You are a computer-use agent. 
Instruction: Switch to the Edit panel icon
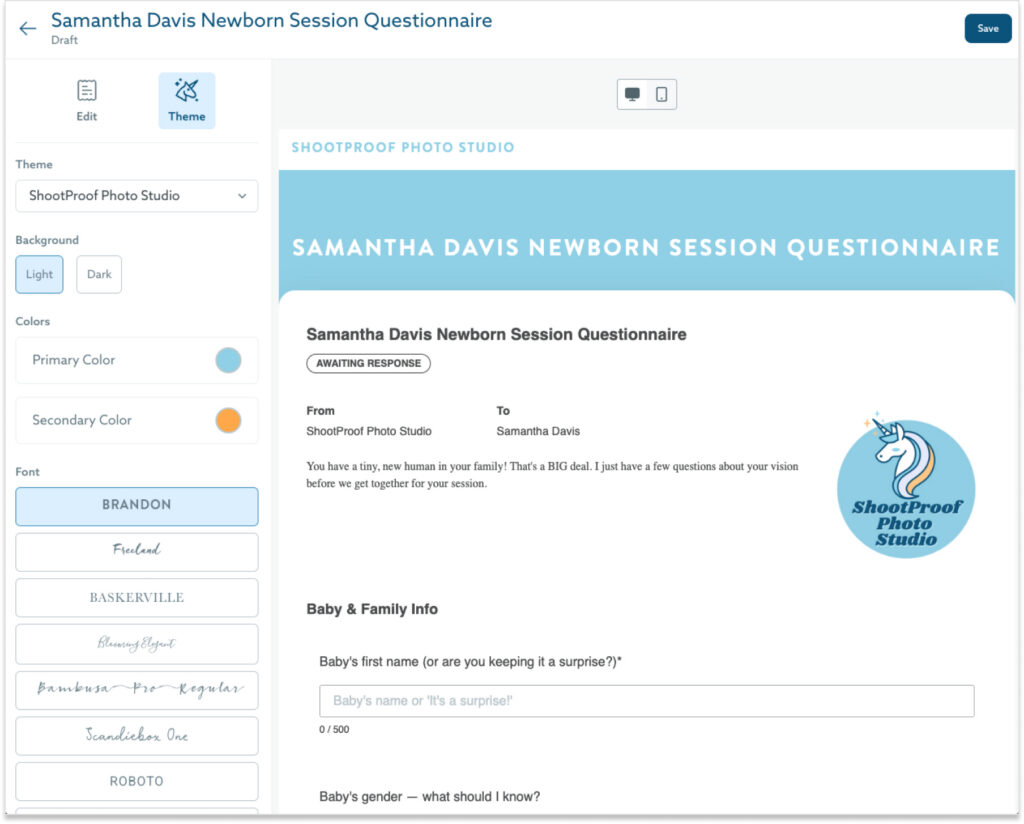86,90
